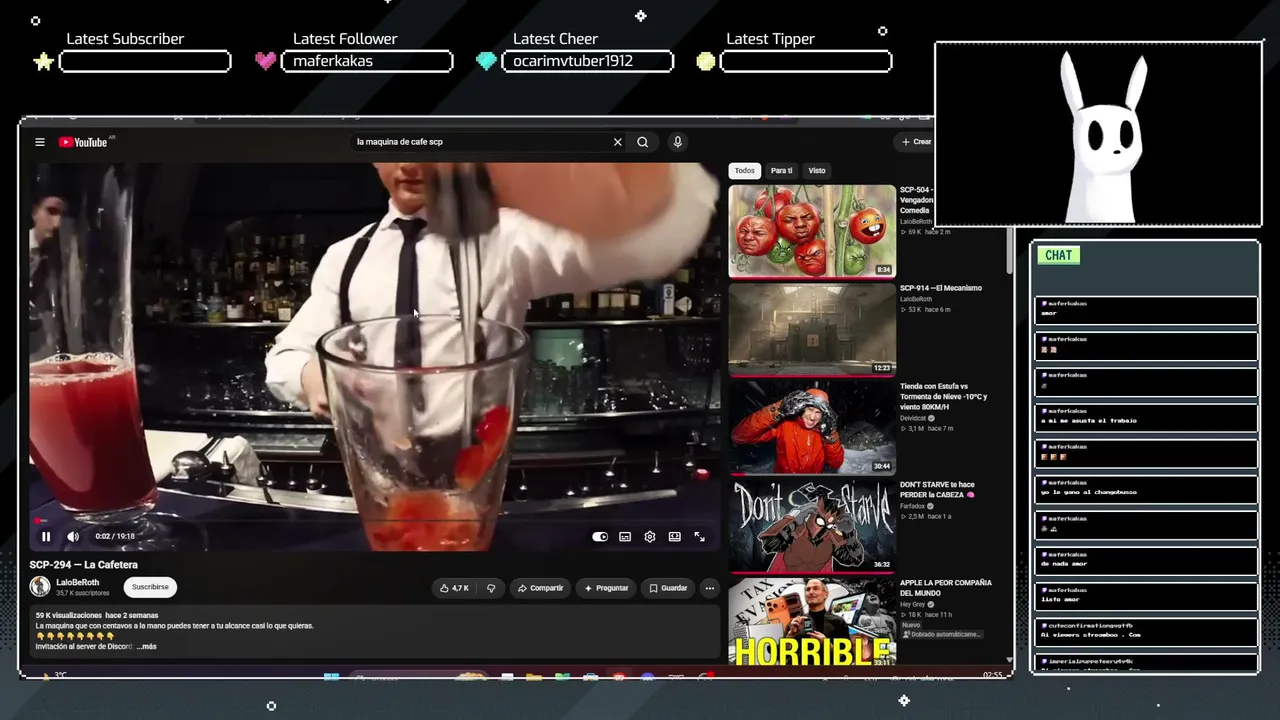Go to the YouTube home logo
1280x720 pixels.
[83, 142]
